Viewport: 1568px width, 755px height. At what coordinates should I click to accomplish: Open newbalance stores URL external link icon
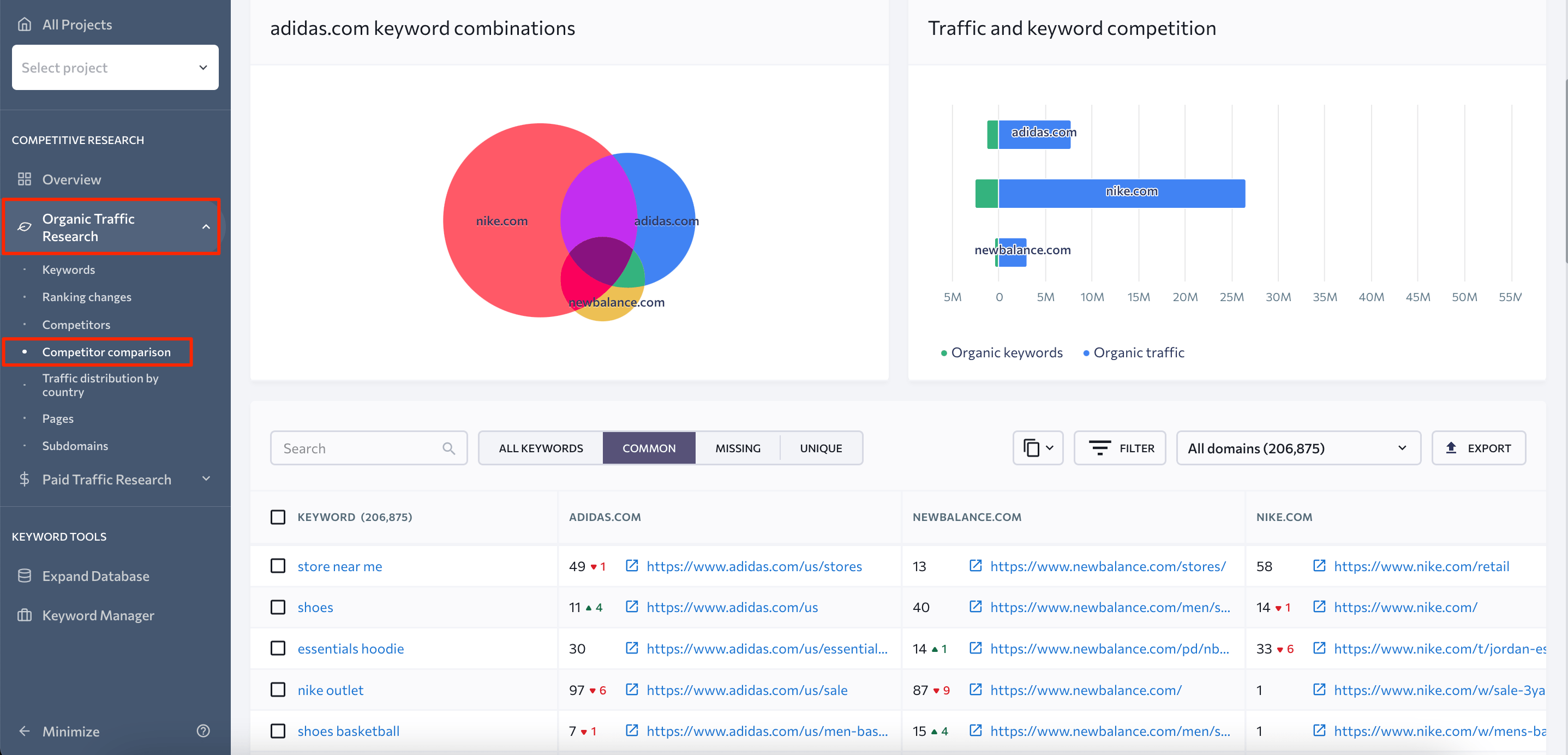pyautogui.click(x=975, y=566)
